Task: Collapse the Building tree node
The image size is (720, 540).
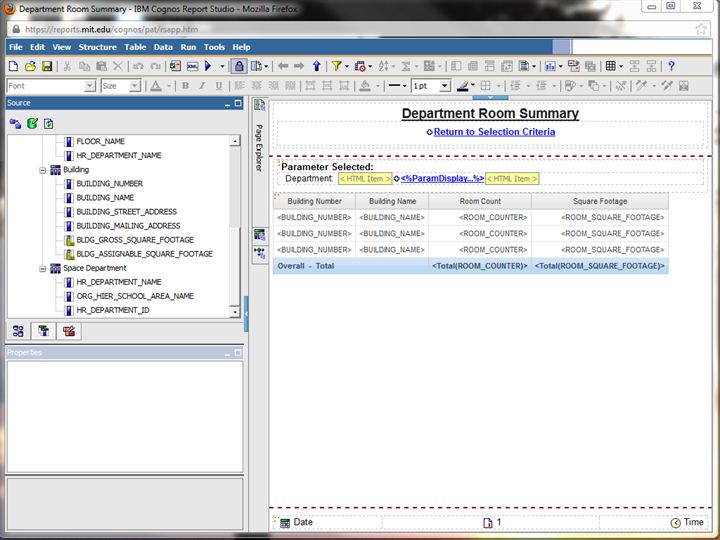Action: tap(43, 170)
